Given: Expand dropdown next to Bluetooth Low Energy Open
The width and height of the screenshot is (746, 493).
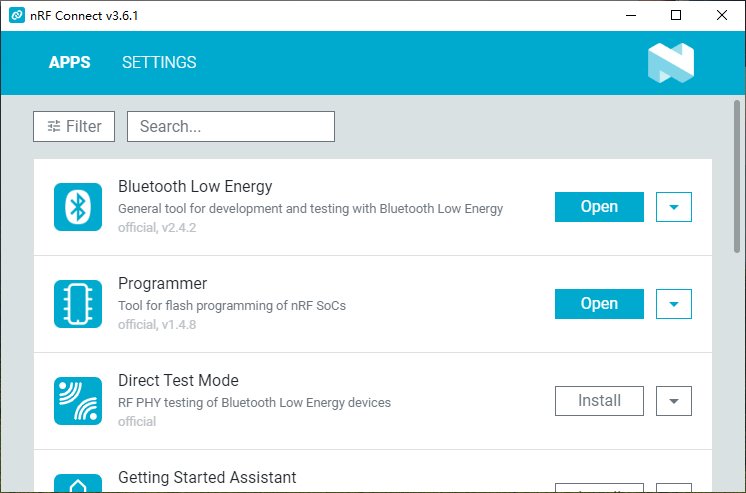Looking at the screenshot, I should point(674,207).
